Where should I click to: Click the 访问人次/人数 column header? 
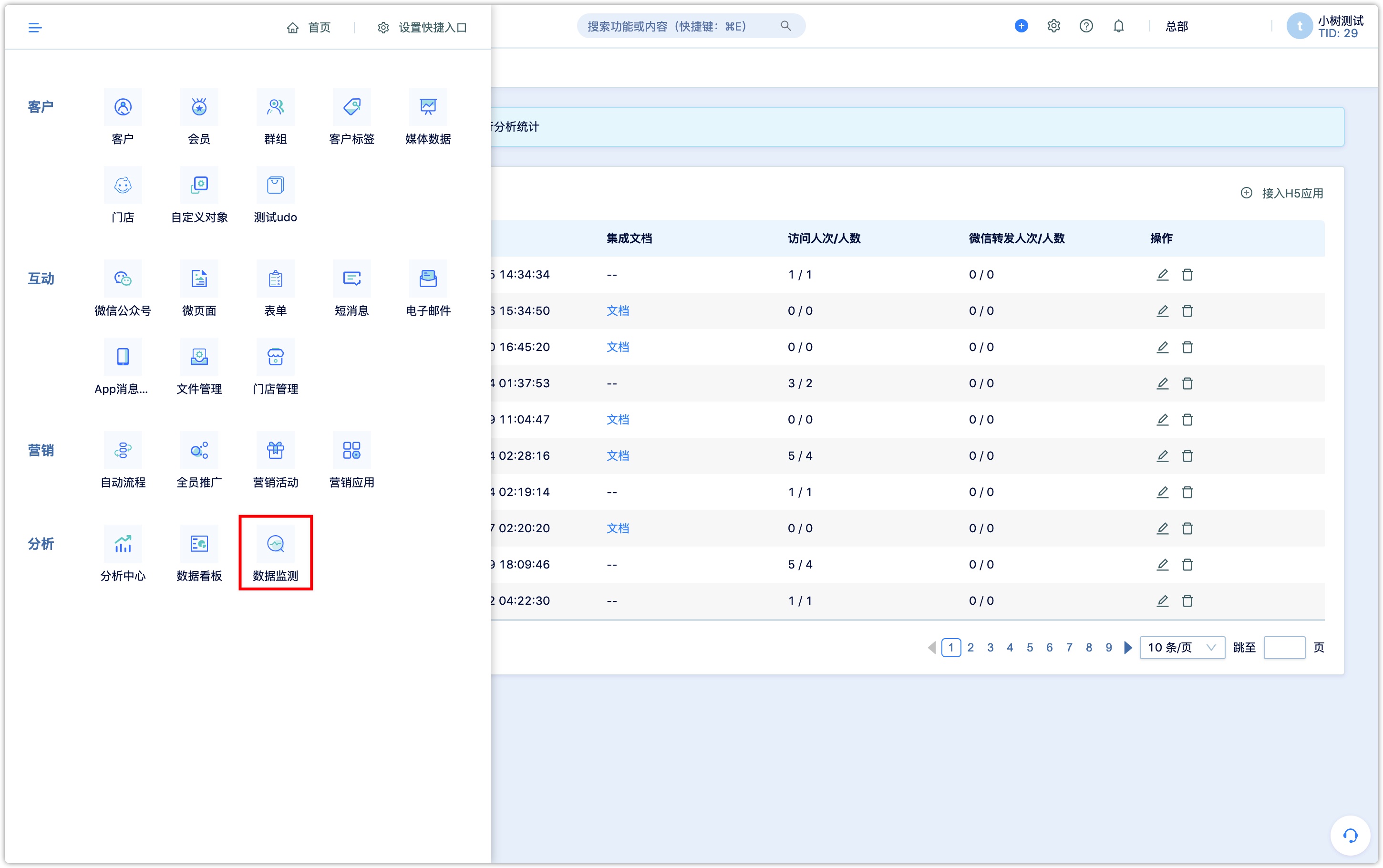tap(824, 238)
